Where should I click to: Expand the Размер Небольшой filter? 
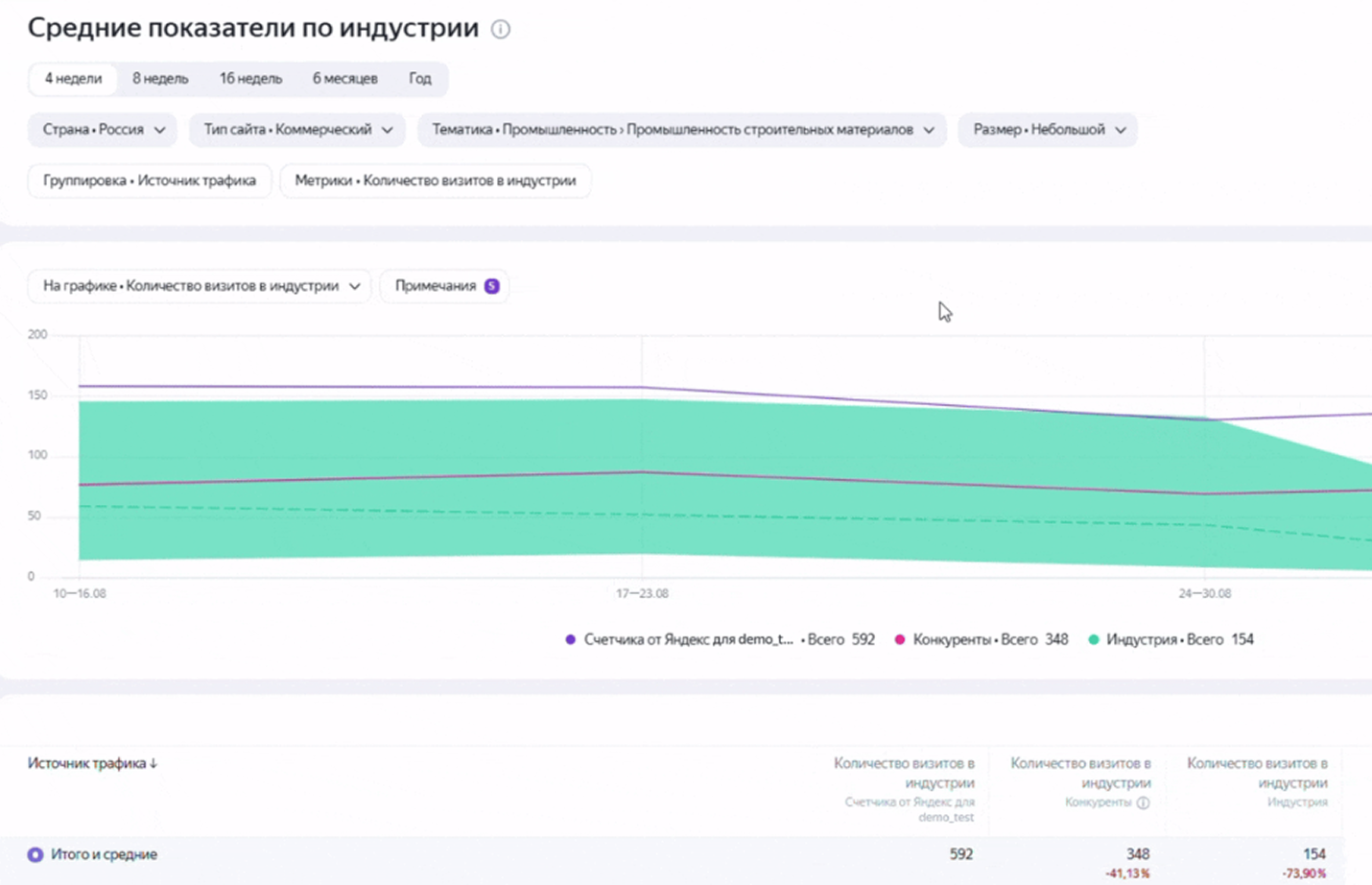[1048, 130]
